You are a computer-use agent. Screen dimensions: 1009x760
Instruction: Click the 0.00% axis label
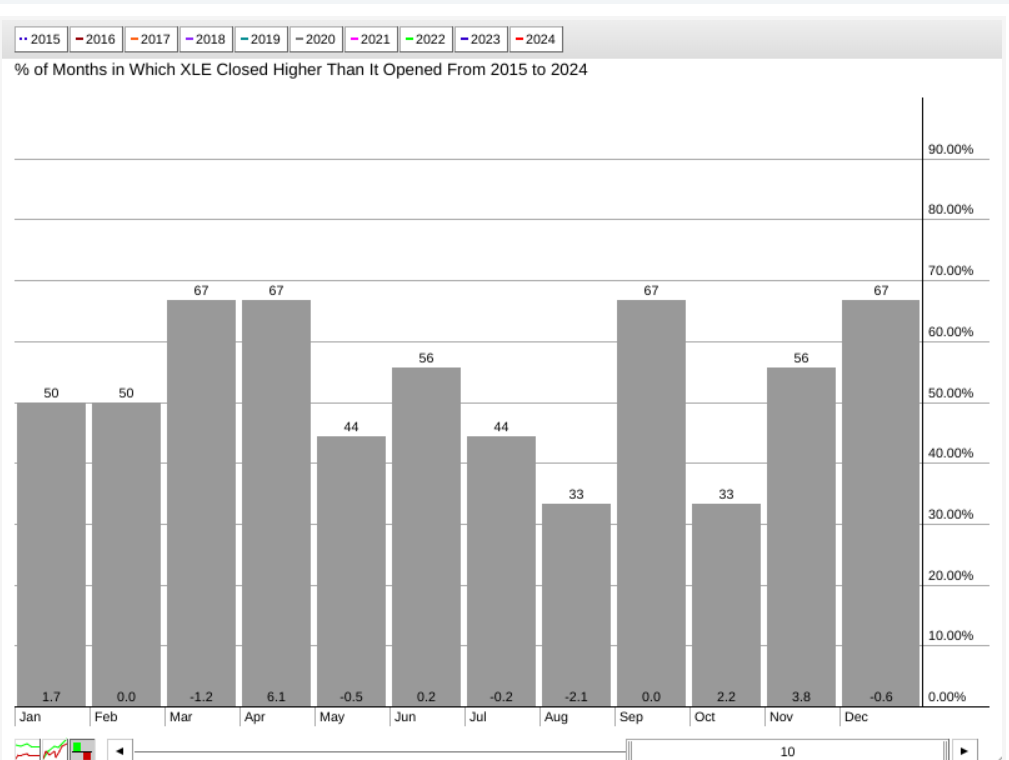point(947,697)
